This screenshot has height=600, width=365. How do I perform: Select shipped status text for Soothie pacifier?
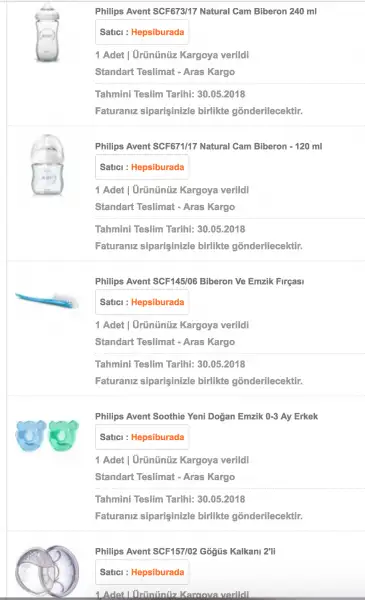pyautogui.click(x=191, y=460)
